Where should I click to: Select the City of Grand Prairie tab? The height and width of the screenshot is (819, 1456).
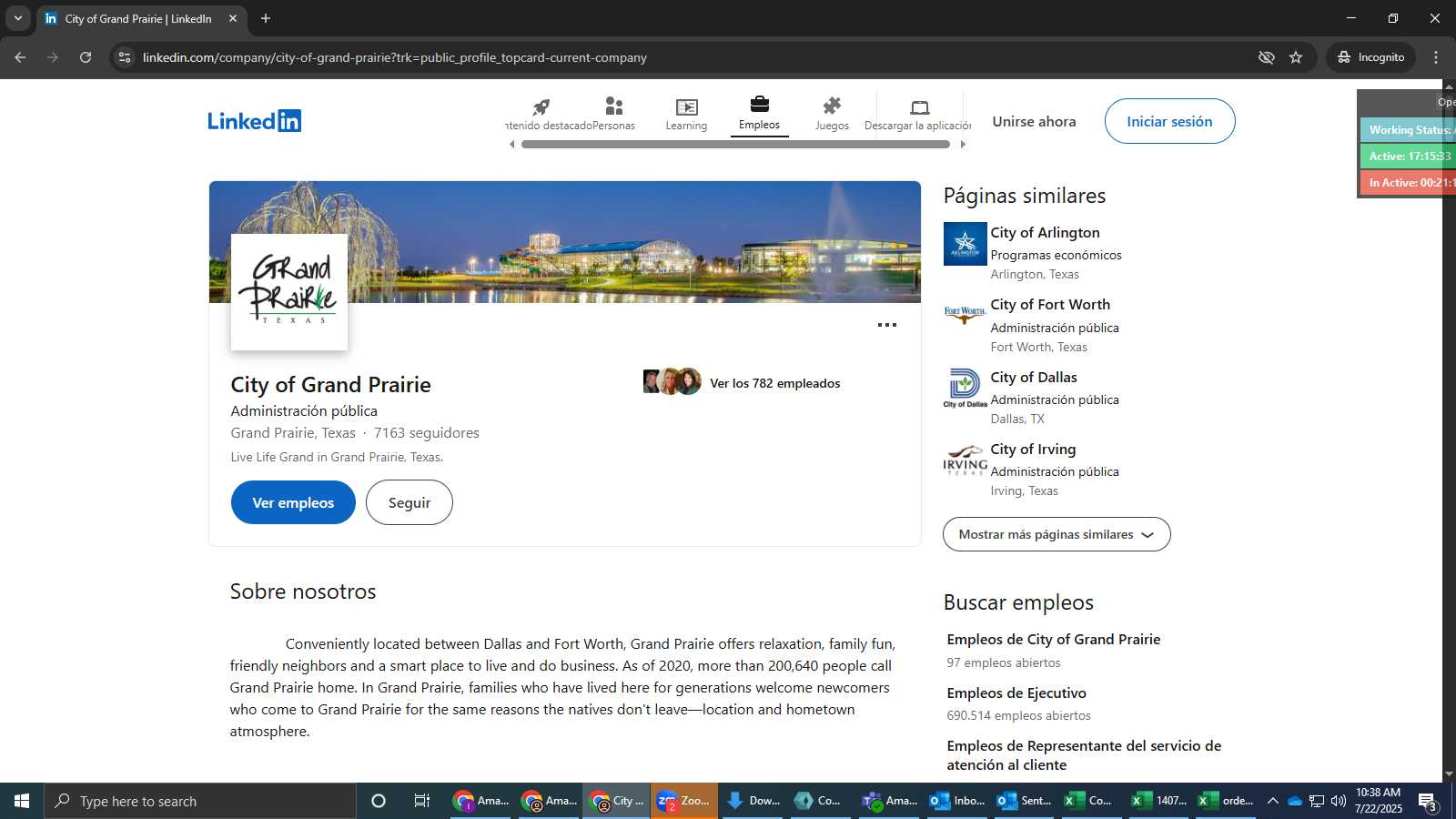(139, 18)
